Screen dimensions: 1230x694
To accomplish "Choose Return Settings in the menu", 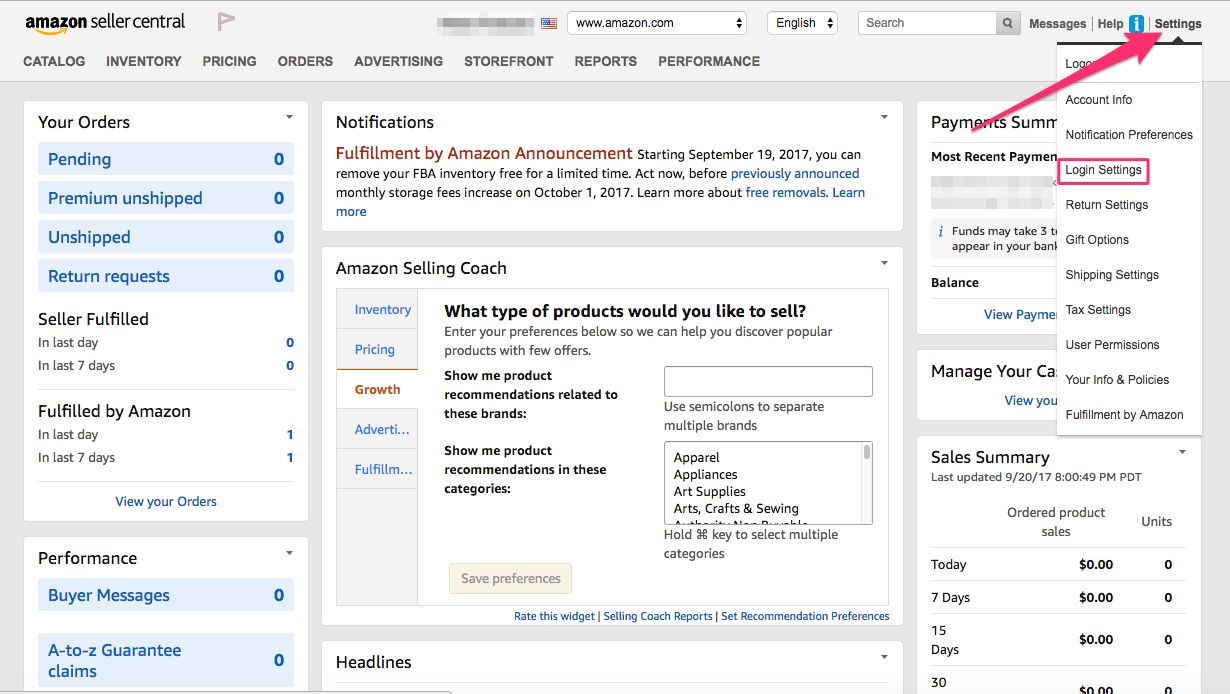I will [1107, 205].
